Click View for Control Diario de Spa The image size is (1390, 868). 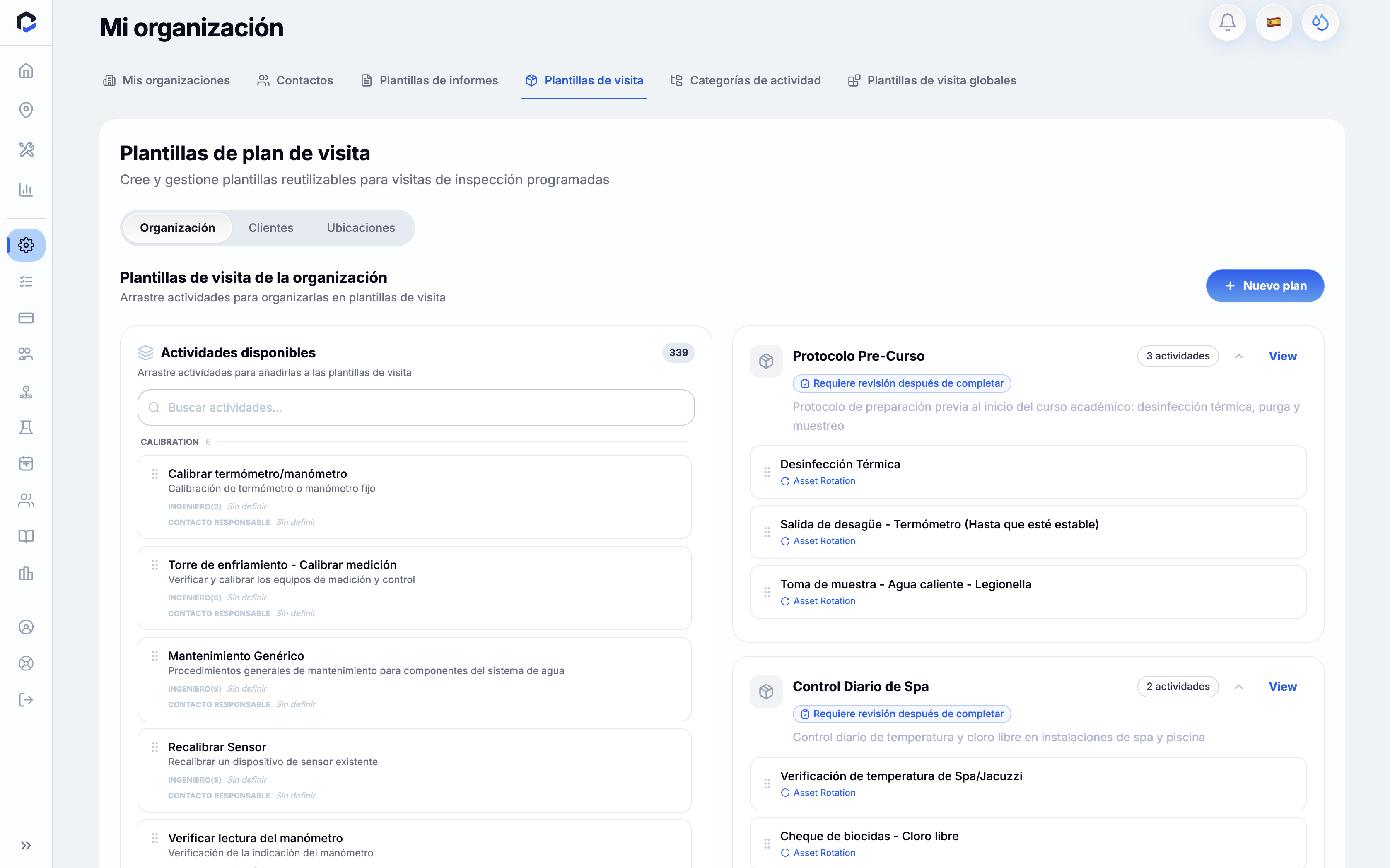[x=1283, y=687]
